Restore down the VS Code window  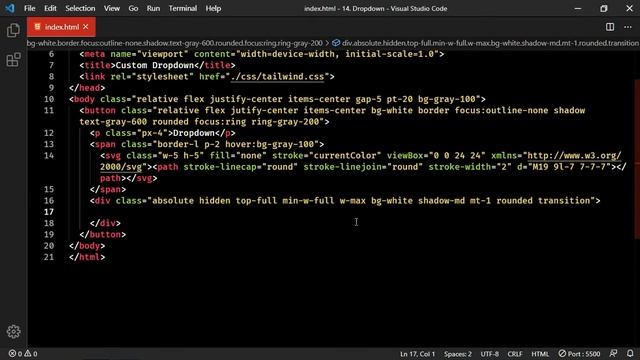coord(604,8)
